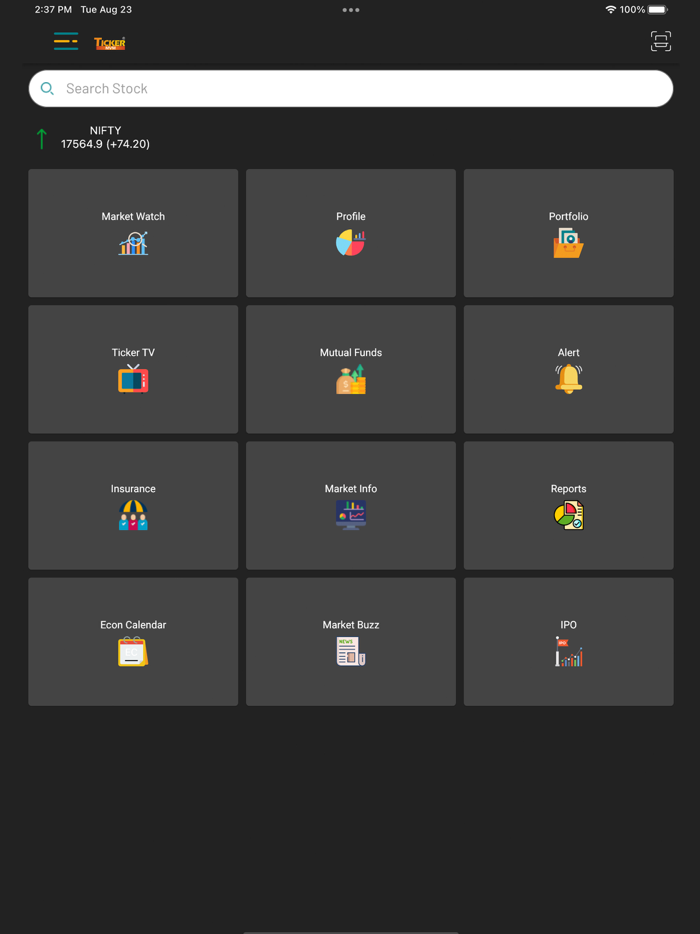Open the Insurance umbrella icon

tap(133, 515)
